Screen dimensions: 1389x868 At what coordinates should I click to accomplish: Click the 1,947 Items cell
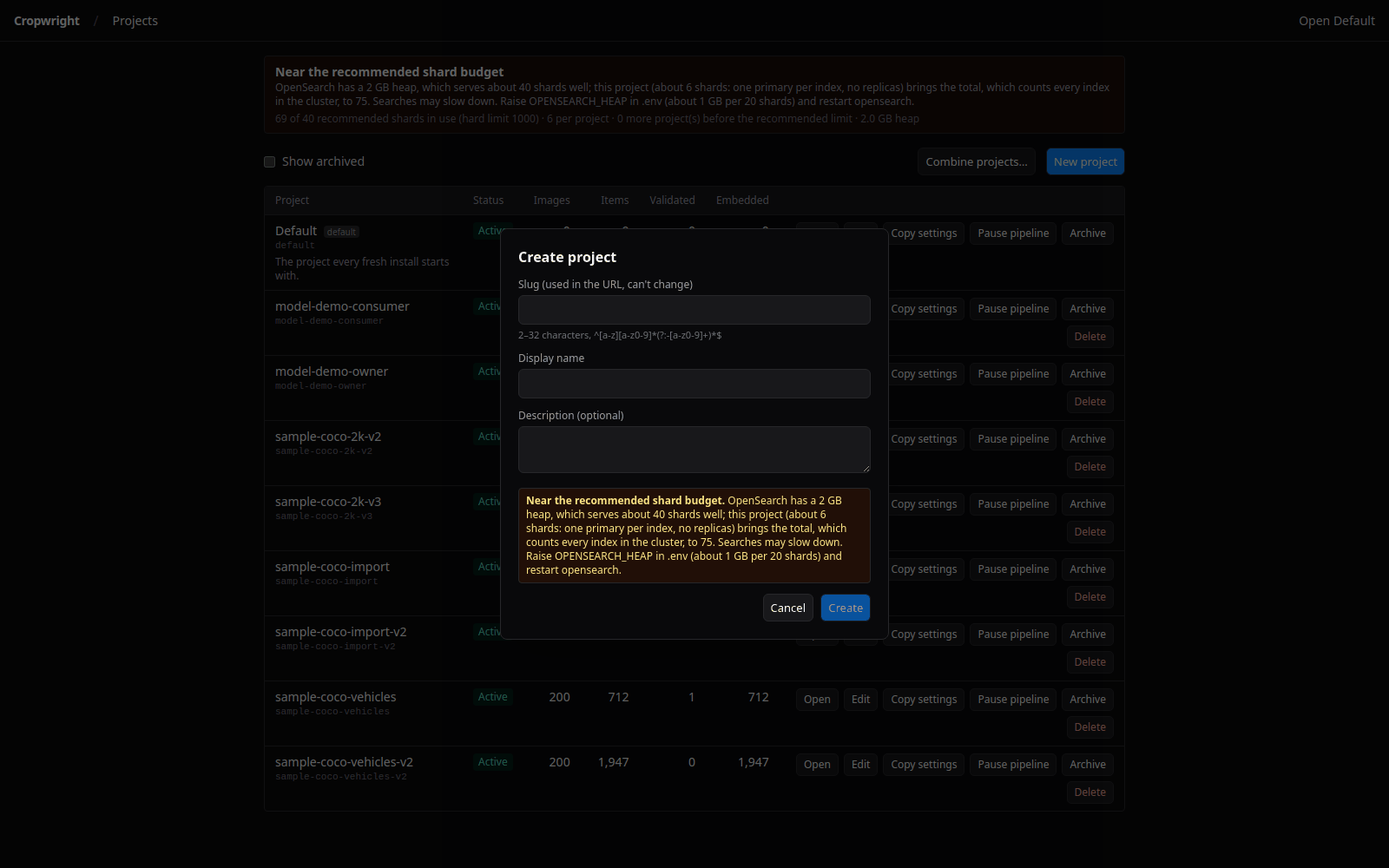point(613,762)
